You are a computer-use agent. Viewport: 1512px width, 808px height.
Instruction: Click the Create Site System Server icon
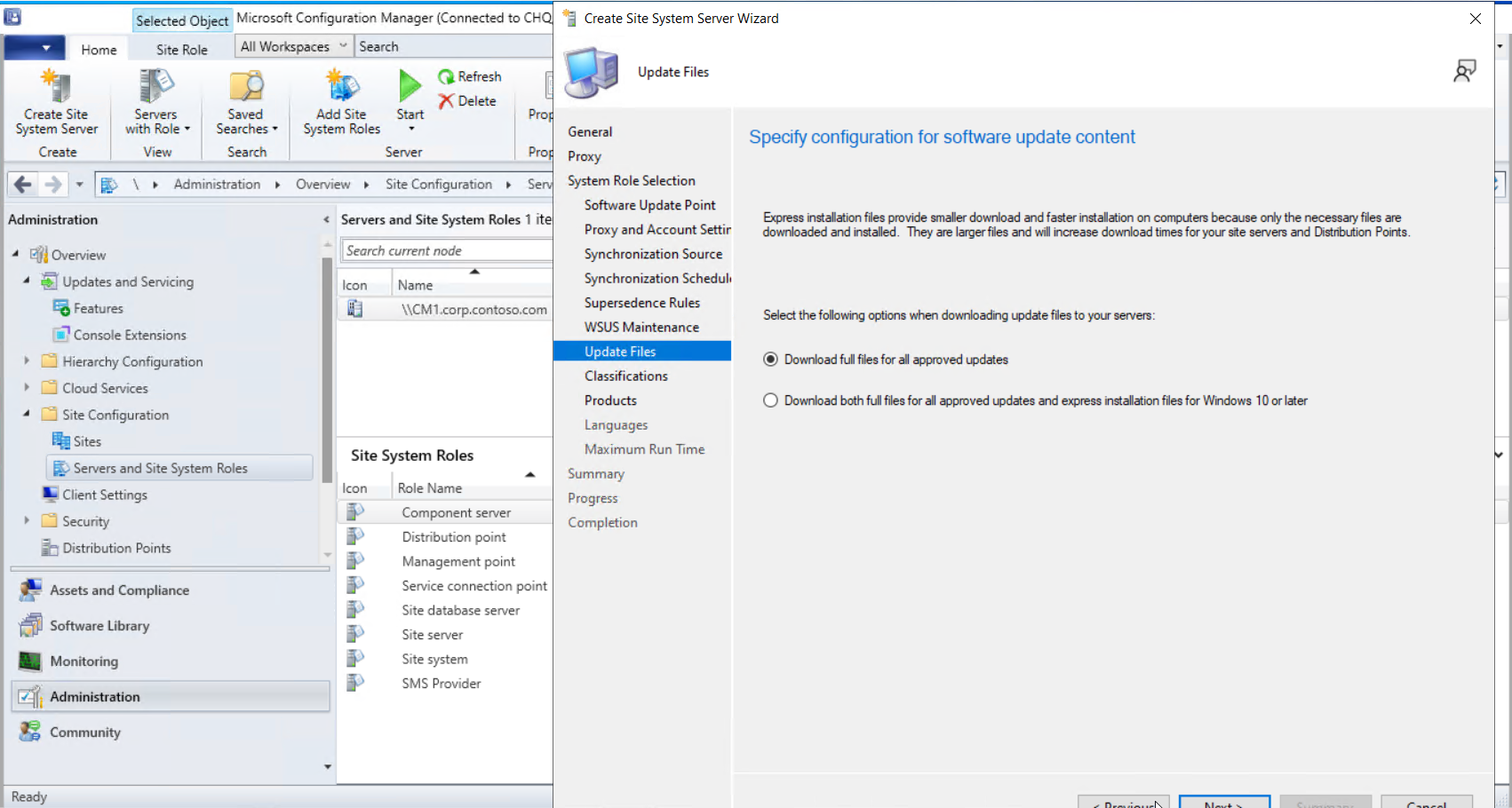tap(56, 87)
